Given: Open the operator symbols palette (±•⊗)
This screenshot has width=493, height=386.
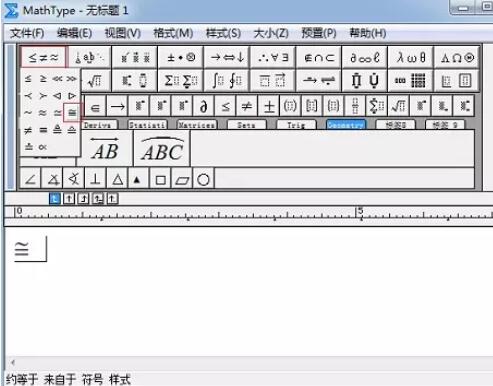Looking at the screenshot, I should (181, 57).
